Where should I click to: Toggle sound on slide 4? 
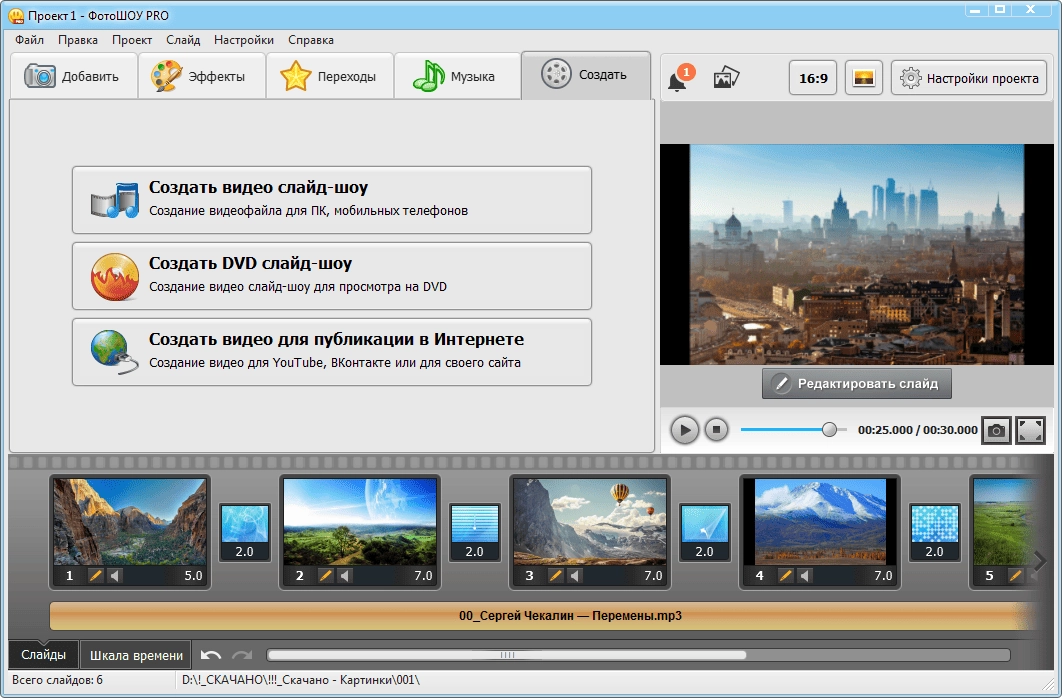(x=805, y=575)
